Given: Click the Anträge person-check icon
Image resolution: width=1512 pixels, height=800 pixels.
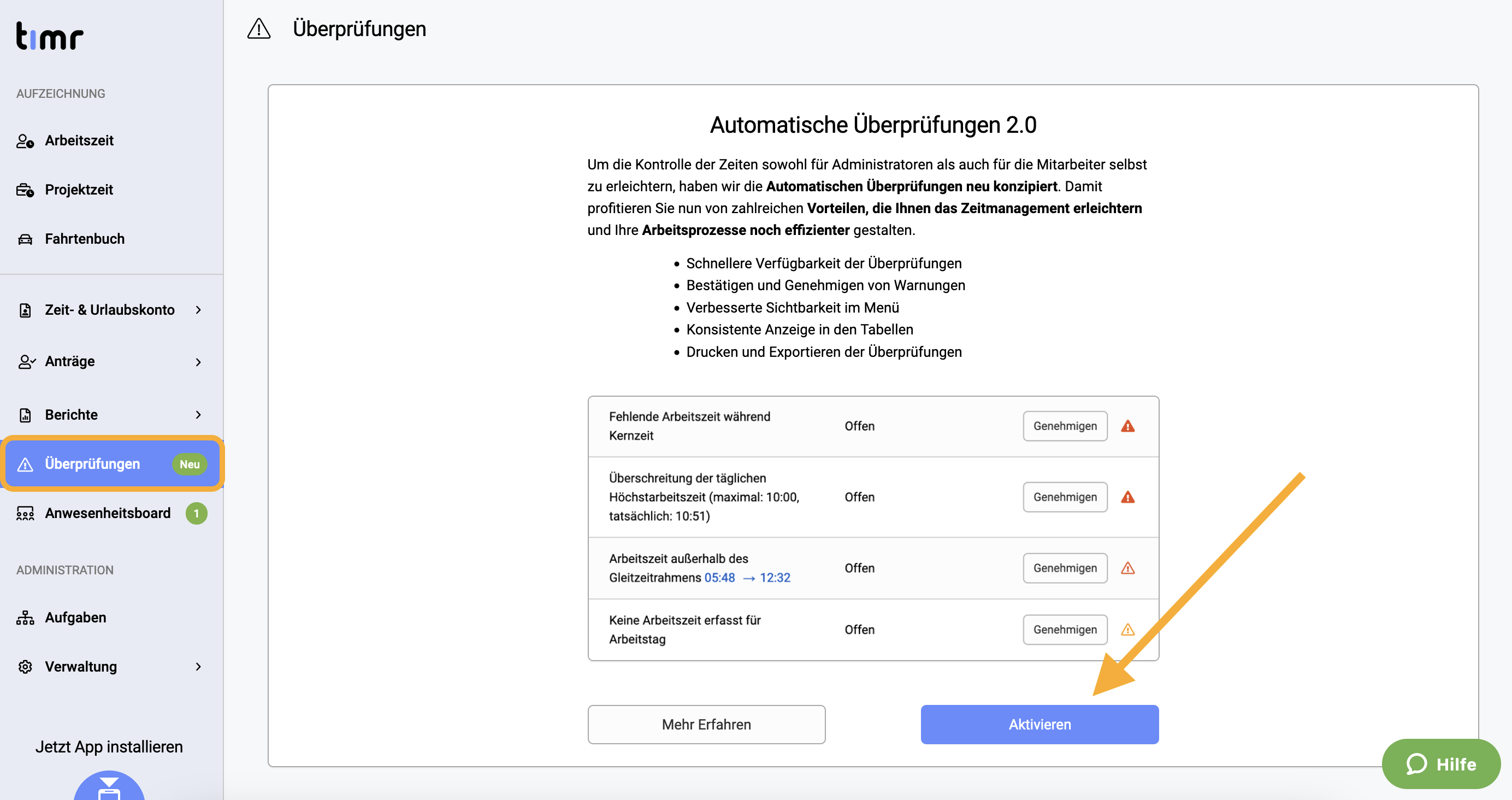Looking at the screenshot, I should [x=26, y=361].
